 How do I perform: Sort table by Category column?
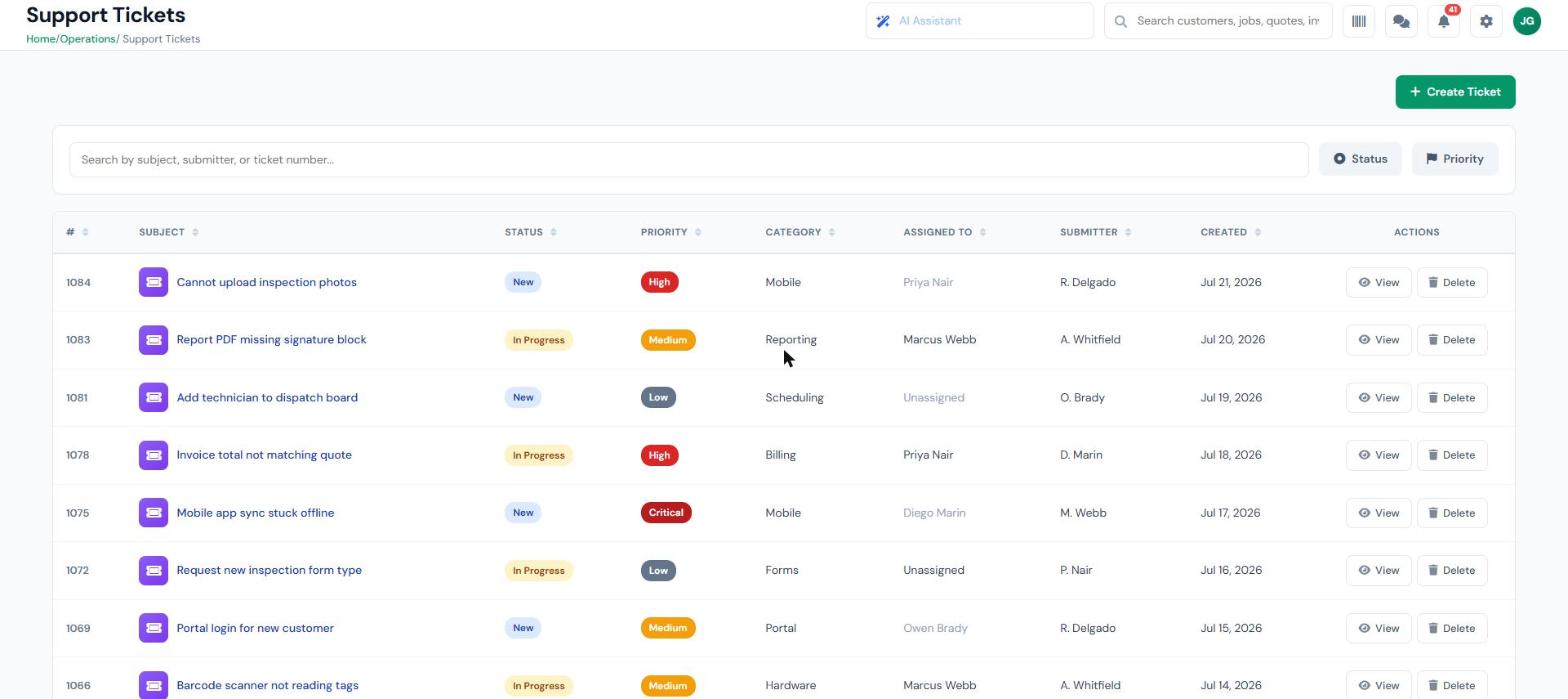(831, 232)
